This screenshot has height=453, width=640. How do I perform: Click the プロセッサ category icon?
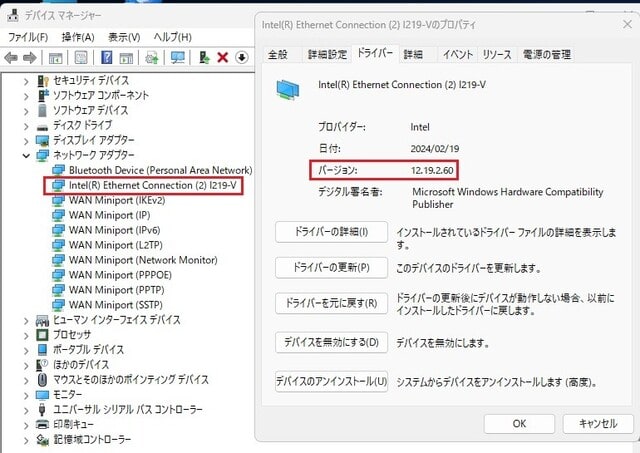click(x=42, y=335)
